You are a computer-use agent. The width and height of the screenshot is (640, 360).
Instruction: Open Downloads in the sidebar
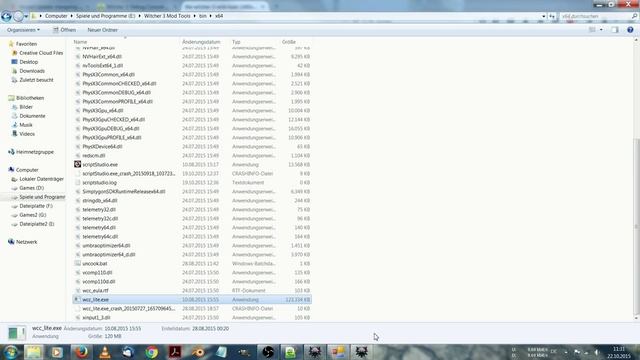coord(32,71)
